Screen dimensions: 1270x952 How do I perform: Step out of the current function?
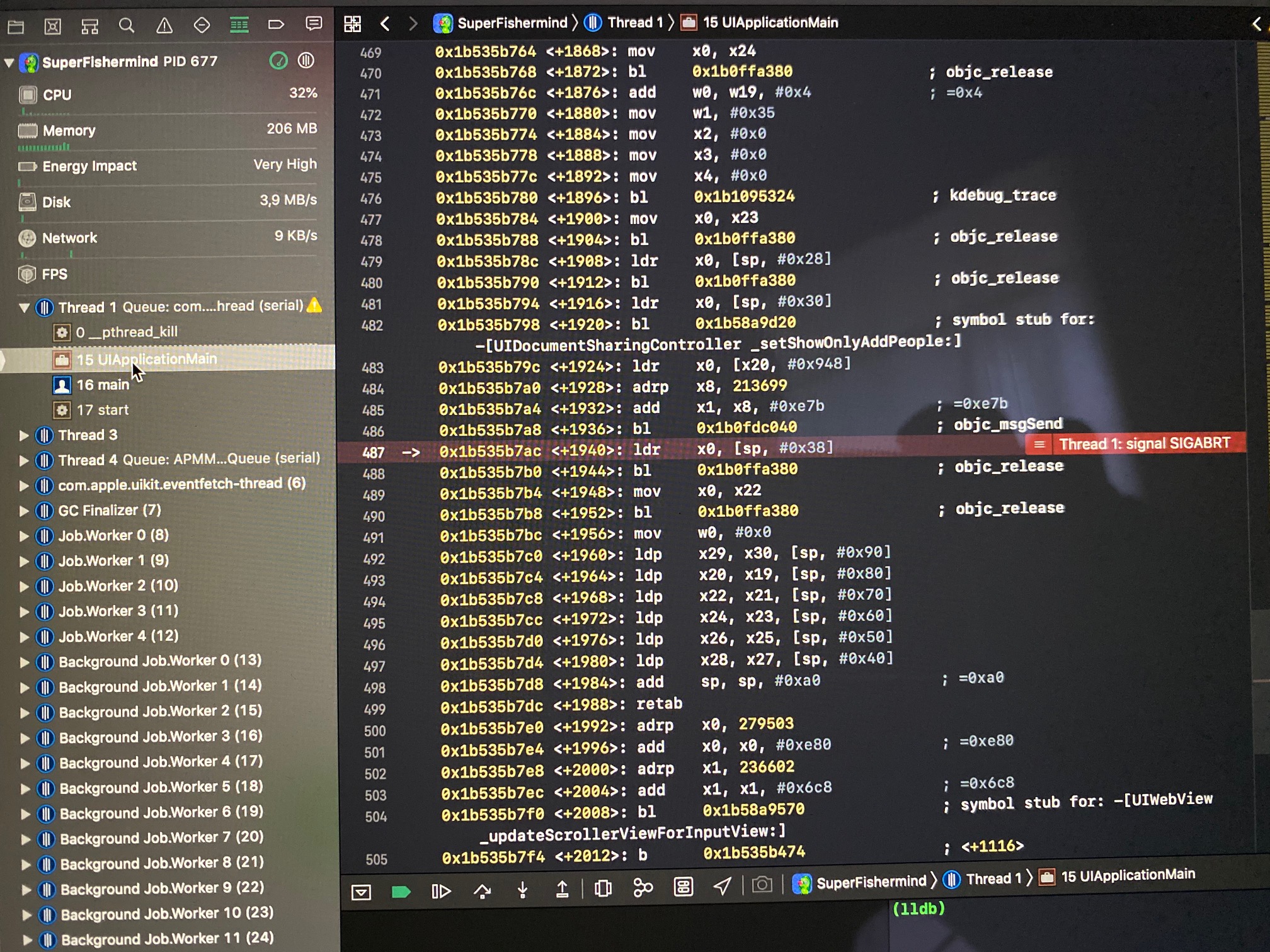pos(562,889)
